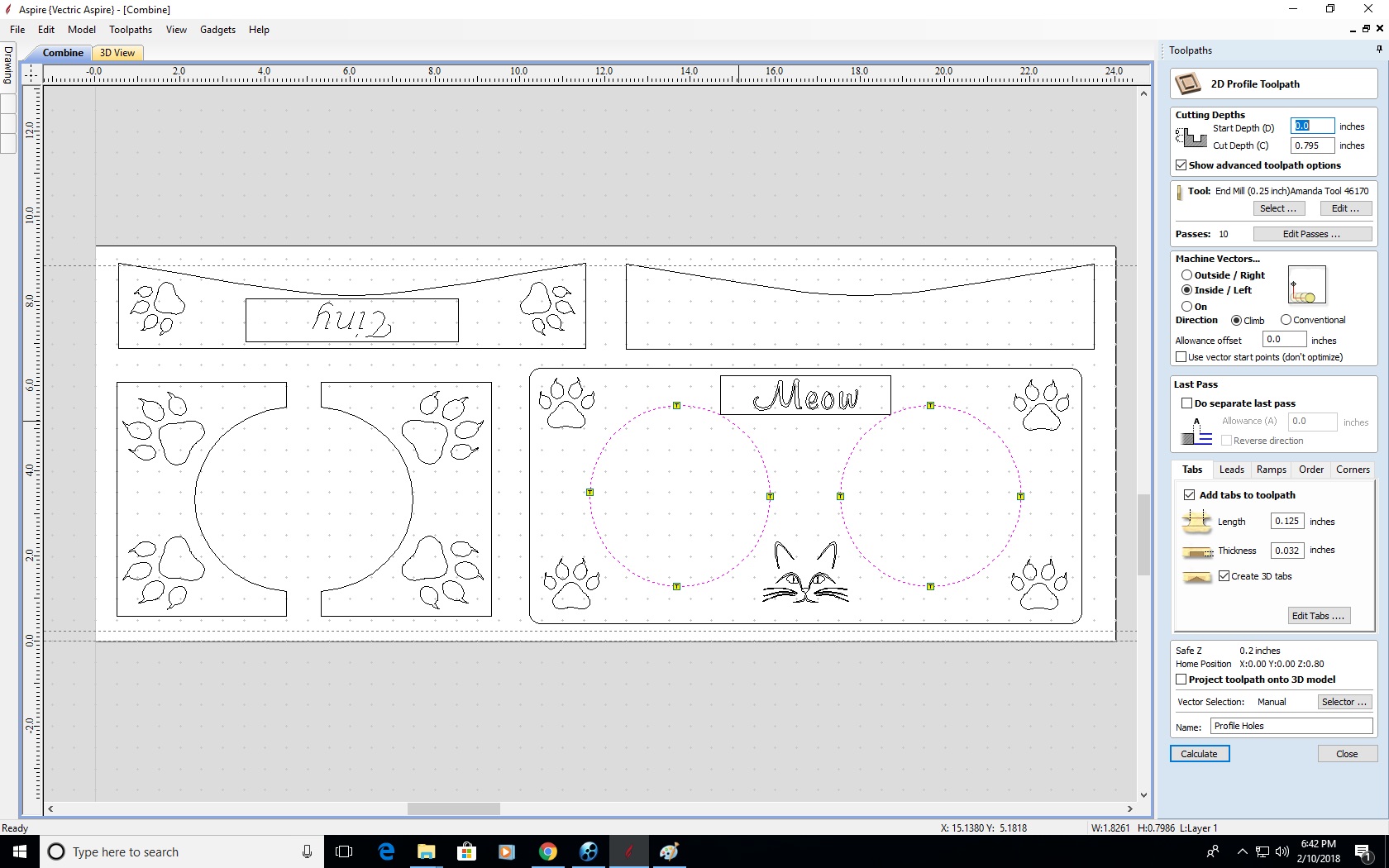Image resolution: width=1389 pixels, height=868 pixels.
Task: Click the end mill tool icon
Action: click(1180, 192)
